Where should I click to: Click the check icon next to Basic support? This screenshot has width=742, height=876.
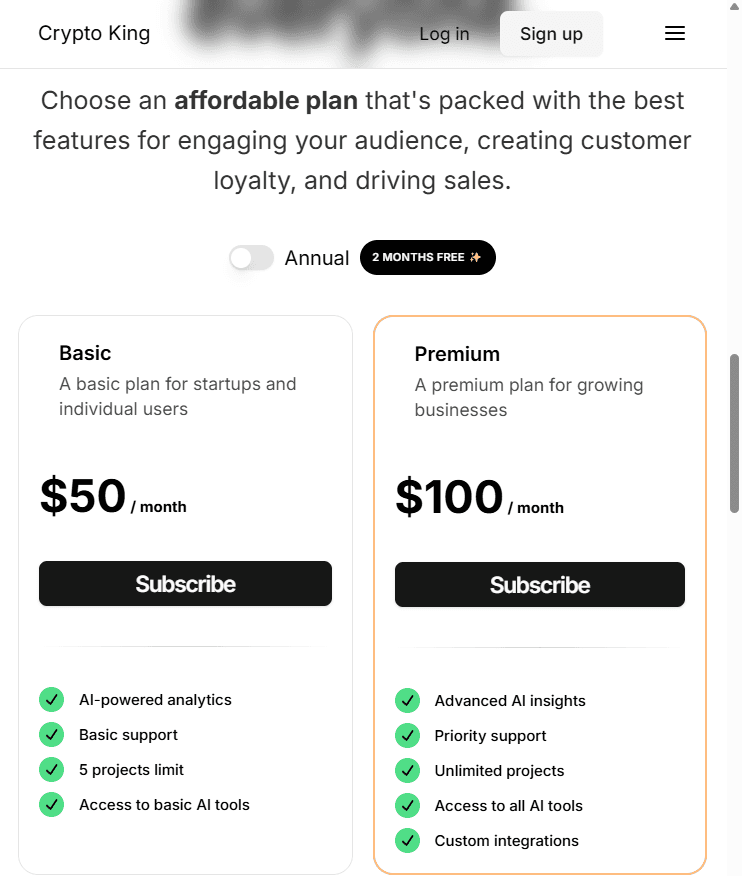click(x=51, y=735)
